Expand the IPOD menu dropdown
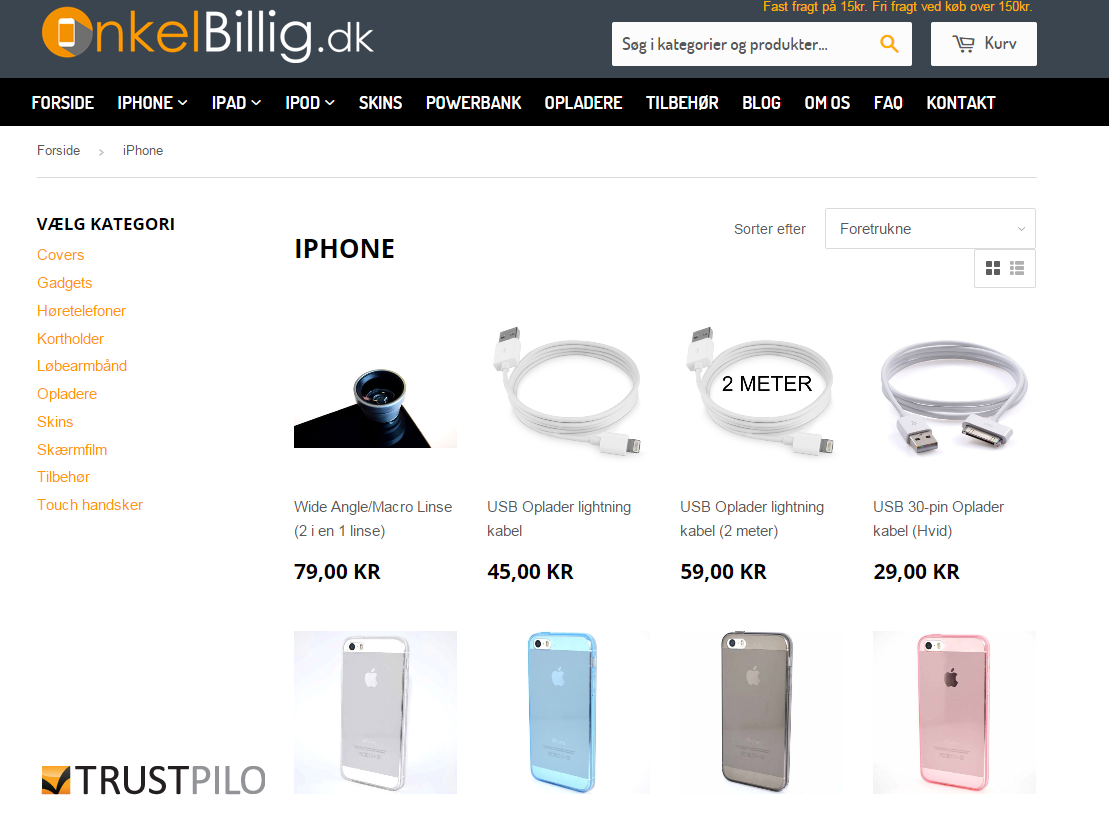Image resolution: width=1109 pixels, height=818 pixels. 310,103
